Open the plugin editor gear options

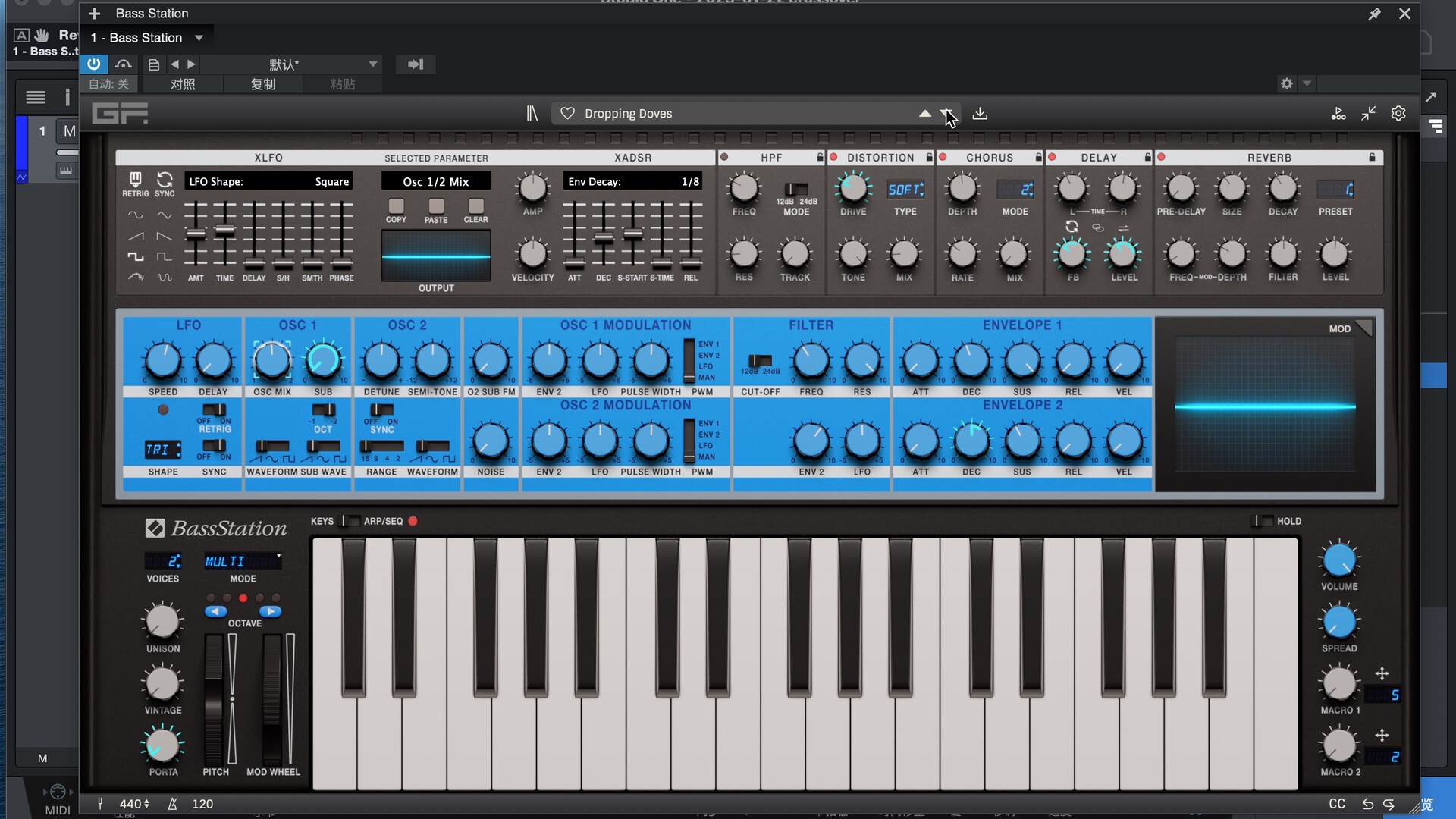[x=1287, y=83]
